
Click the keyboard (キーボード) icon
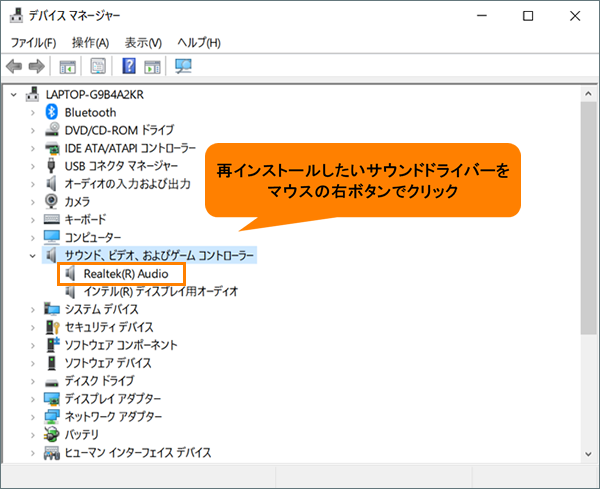click(52, 219)
